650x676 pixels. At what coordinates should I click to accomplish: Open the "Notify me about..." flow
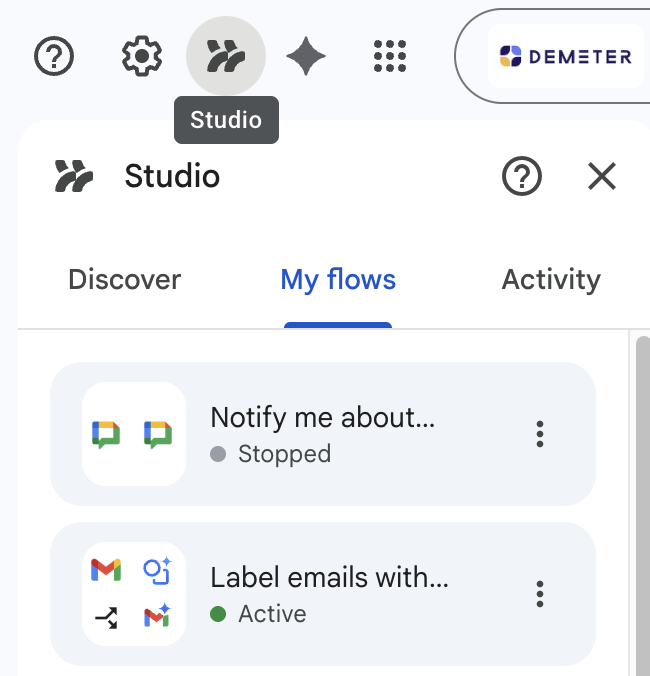coord(322,418)
